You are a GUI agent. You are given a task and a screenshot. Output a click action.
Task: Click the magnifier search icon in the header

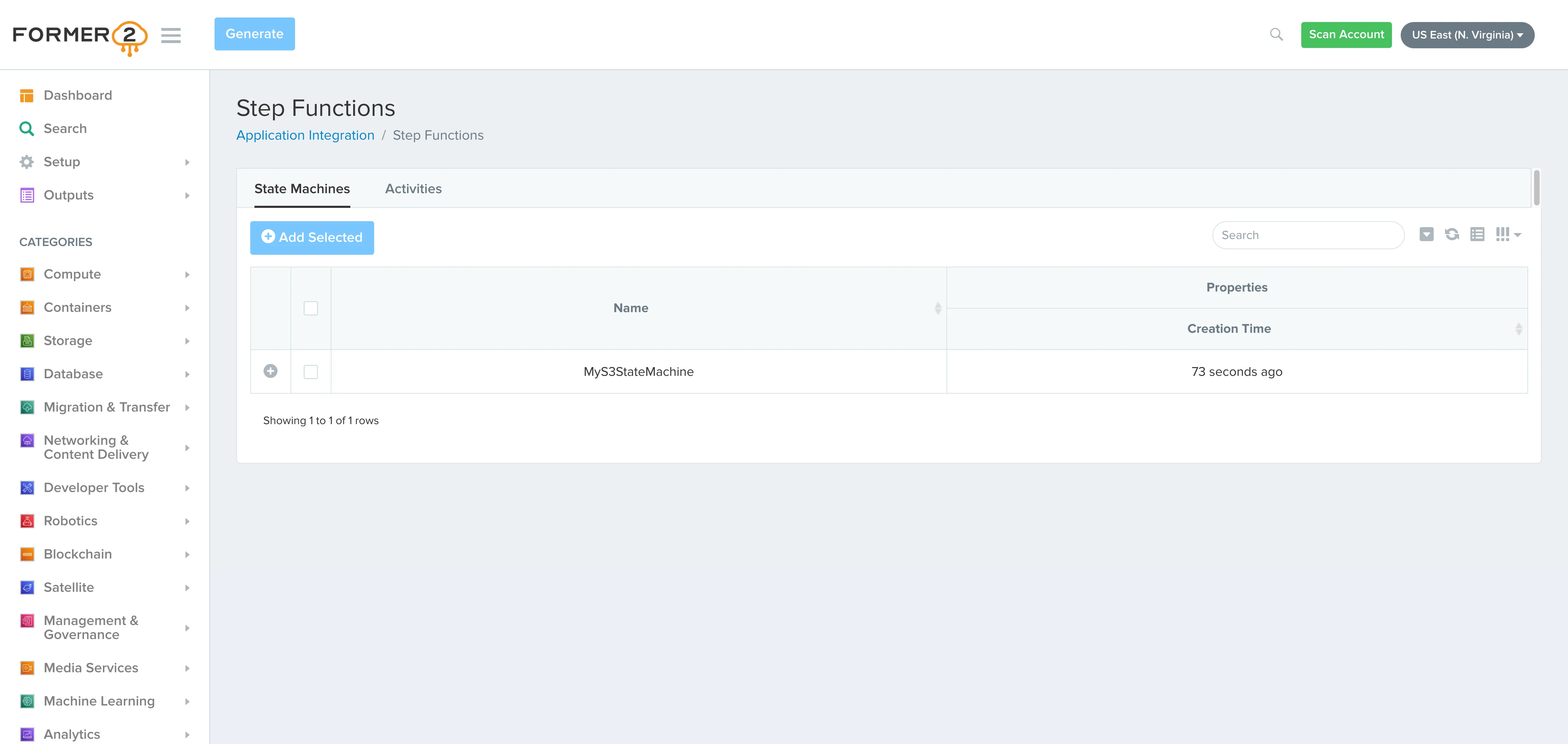point(1276,35)
